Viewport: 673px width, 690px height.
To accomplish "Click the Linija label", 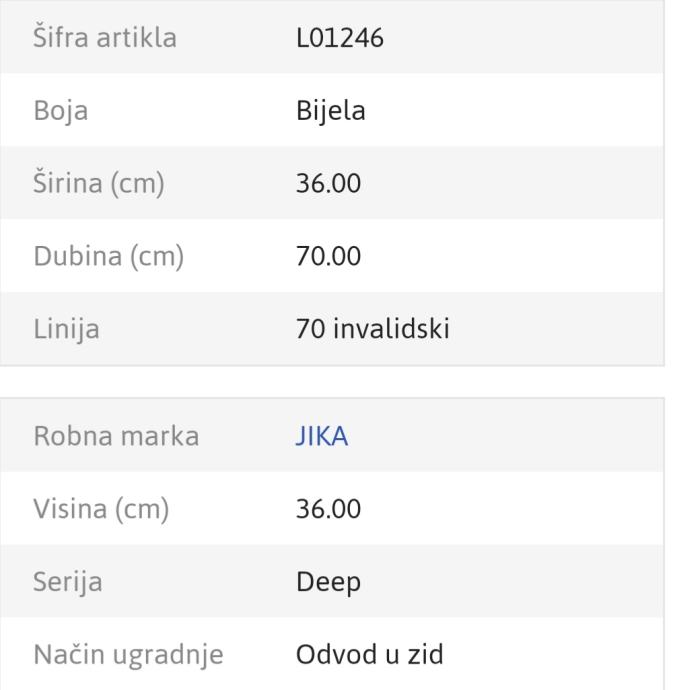I will (x=66, y=329).
